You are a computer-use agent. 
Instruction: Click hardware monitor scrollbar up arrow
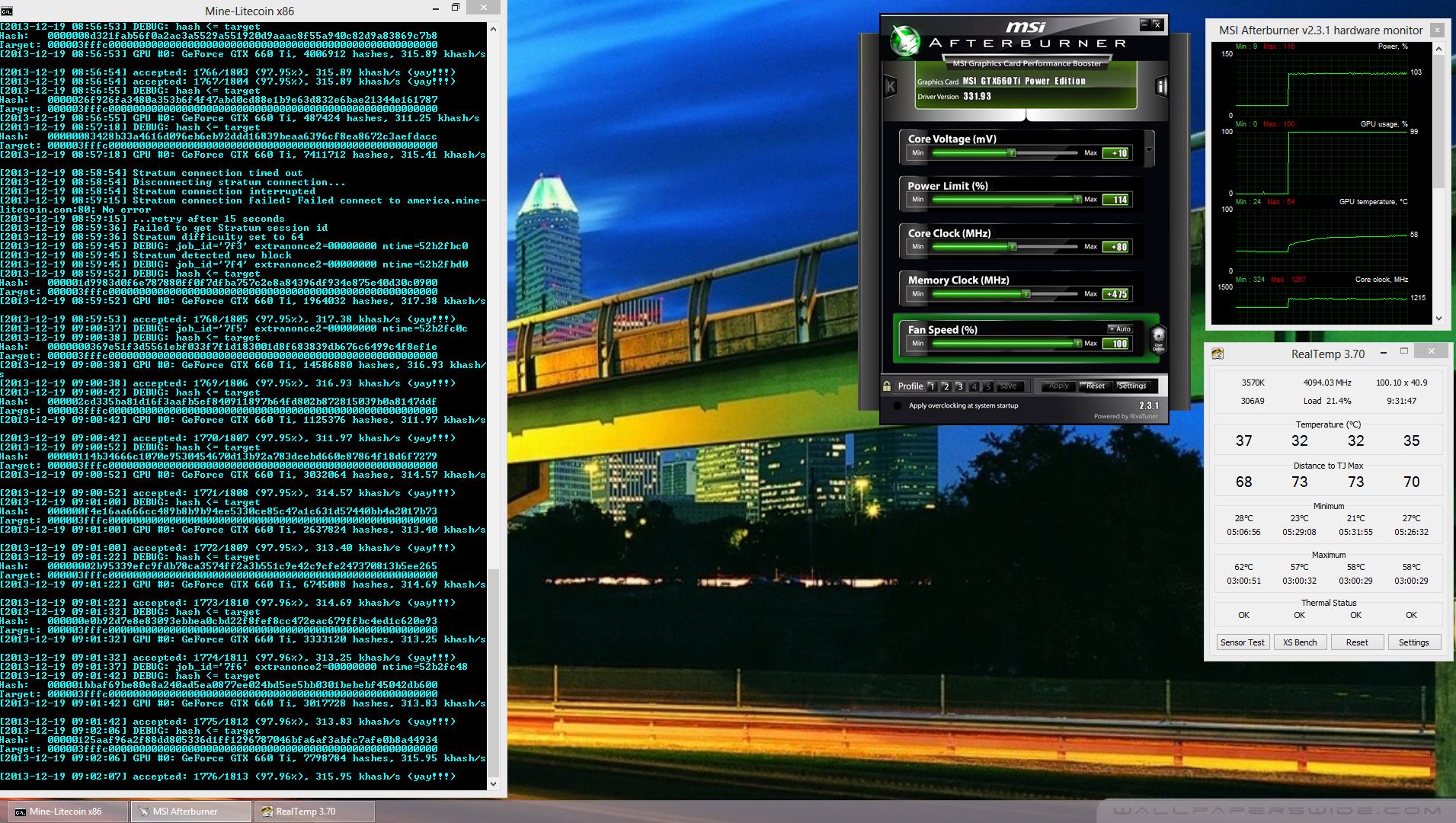[x=1438, y=49]
